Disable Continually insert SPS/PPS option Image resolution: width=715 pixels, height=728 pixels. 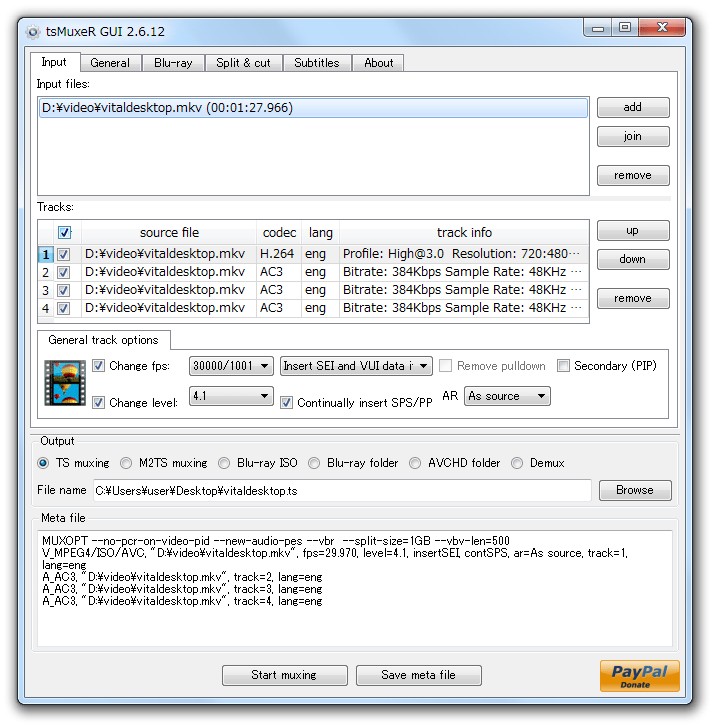click(288, 403)
